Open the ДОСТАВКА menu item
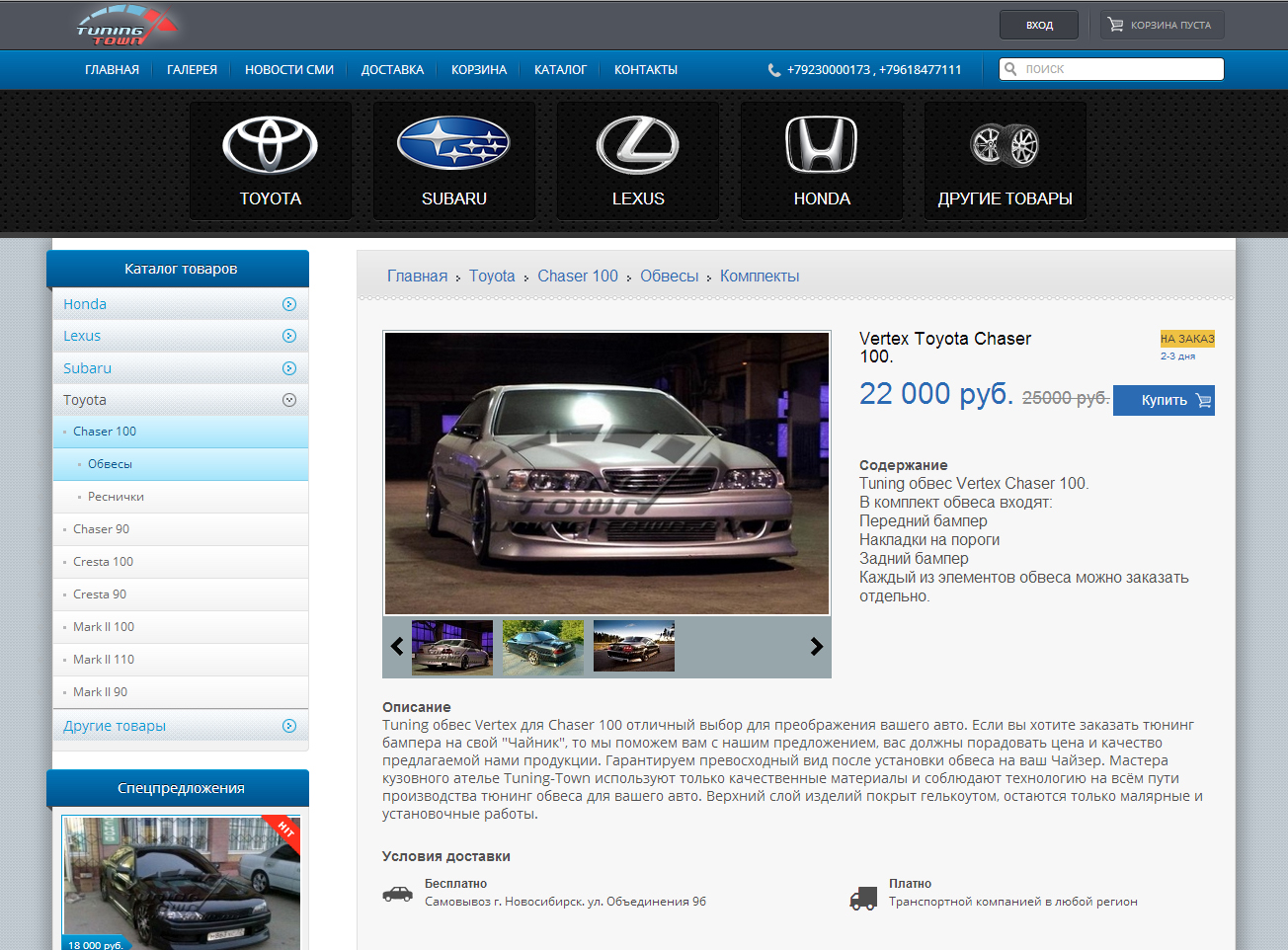The height and width of the screenshot is (950, 1288). click(392, 70)
